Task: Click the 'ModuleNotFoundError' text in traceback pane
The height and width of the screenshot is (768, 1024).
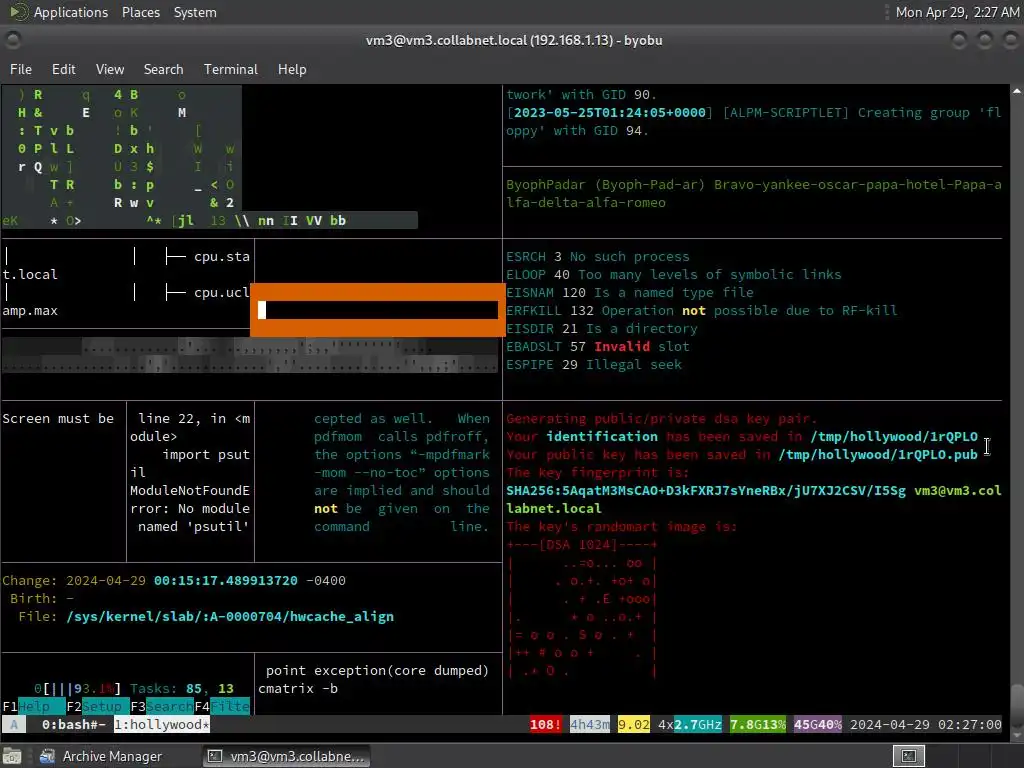Action: [x=189, y=500]
